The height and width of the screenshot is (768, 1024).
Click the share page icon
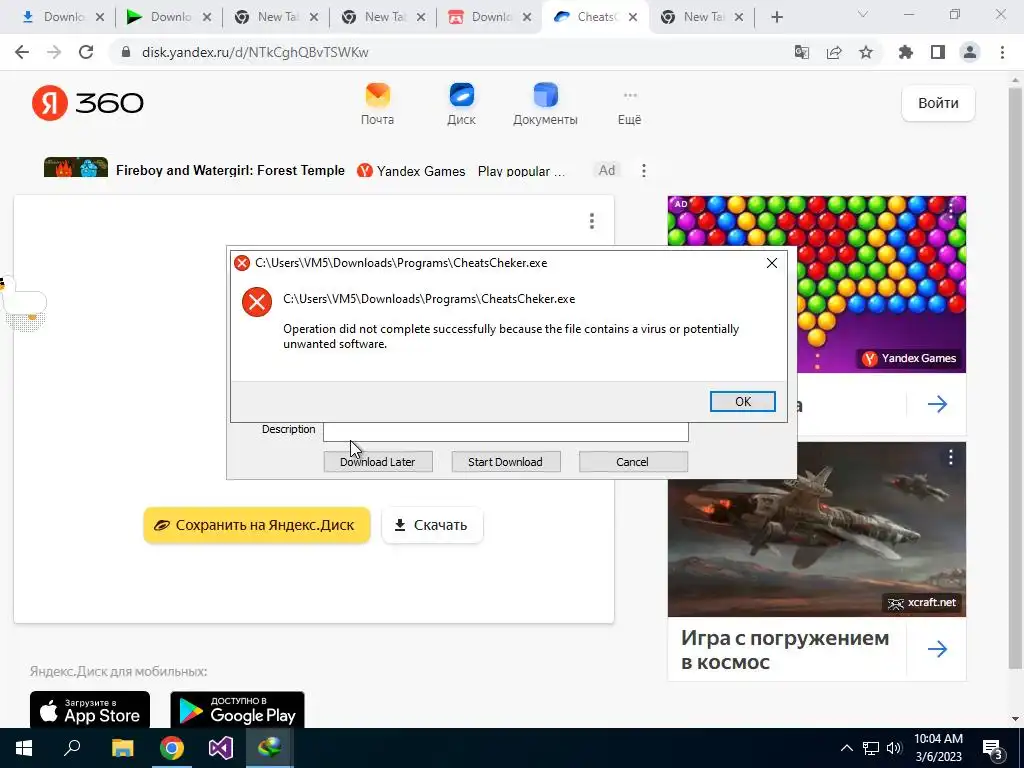834,52
